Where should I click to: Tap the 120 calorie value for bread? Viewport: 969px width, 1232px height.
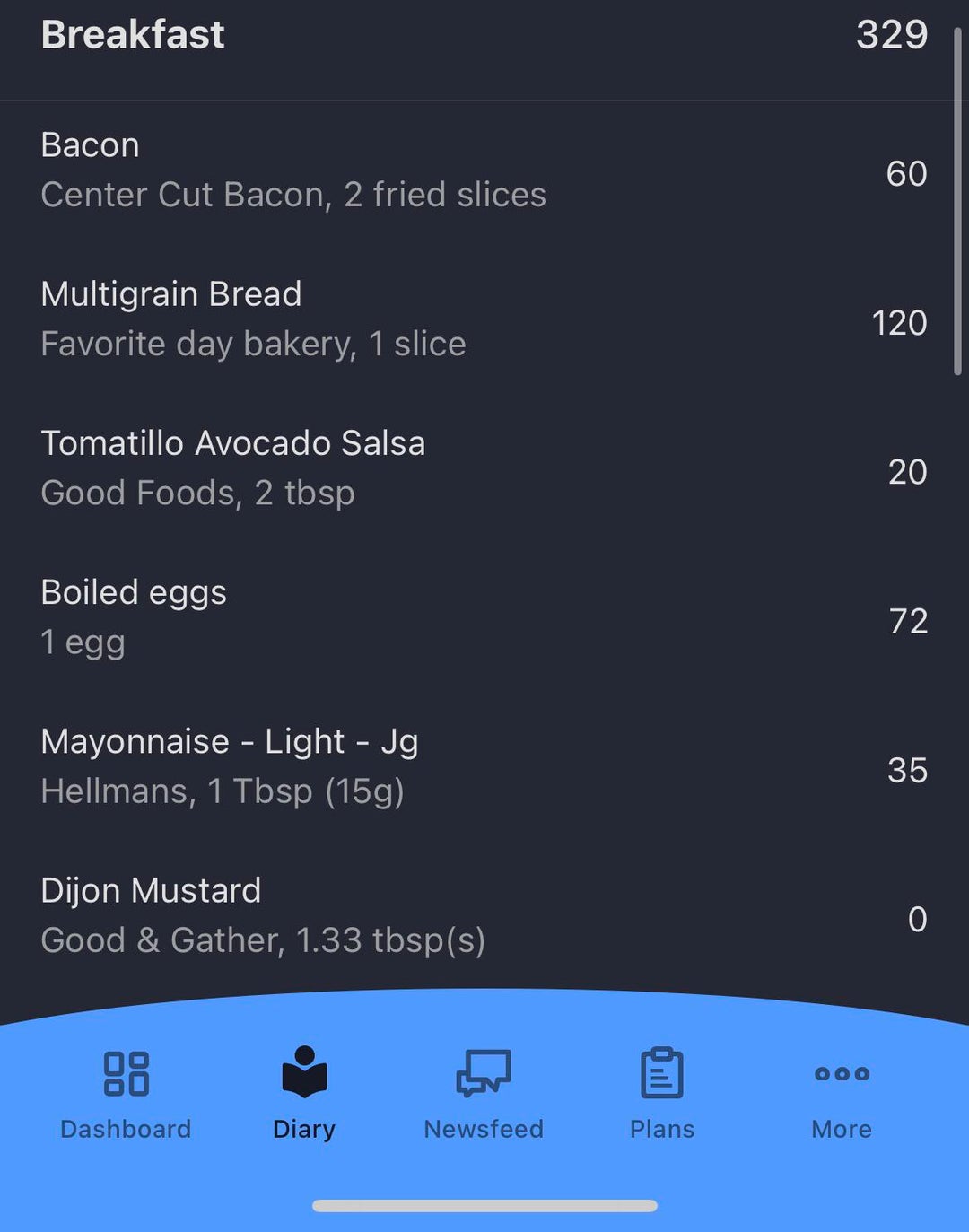(899, 323)
